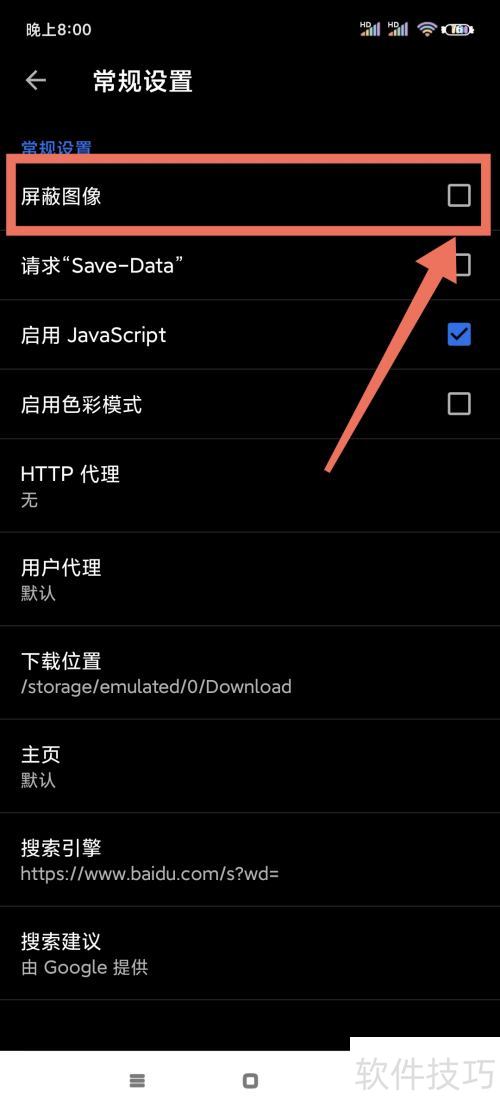This screenshot has height=1111, width=500.
Task: Tap the second HD signal icon
Action: click(398, 28)
